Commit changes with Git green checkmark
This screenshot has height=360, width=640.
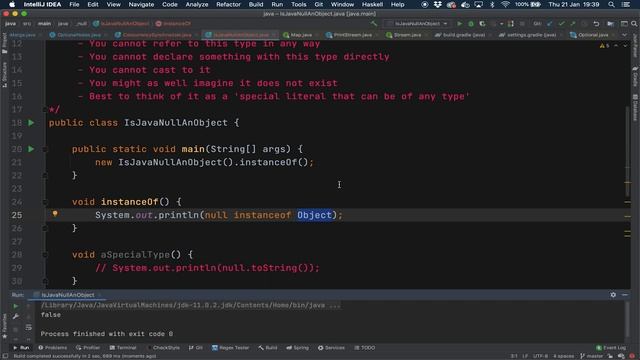pos(561,24)
